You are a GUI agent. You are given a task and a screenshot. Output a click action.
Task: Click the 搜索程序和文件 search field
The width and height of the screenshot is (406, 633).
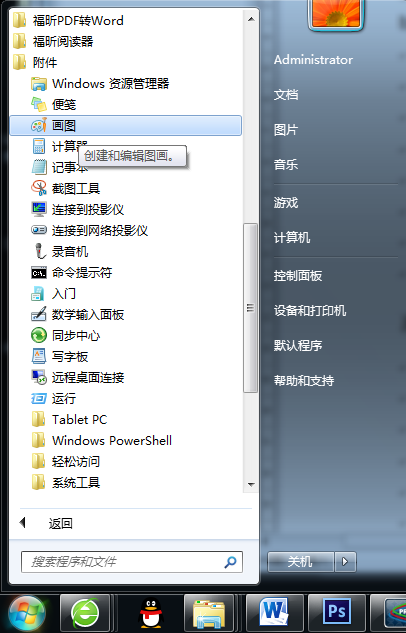point(132,562)
